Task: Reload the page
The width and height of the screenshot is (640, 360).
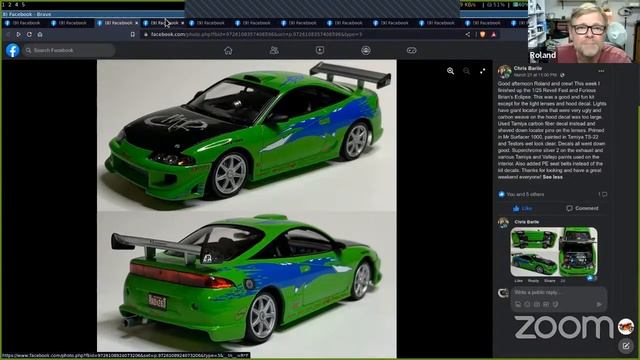Action: [x=29, y=34]
